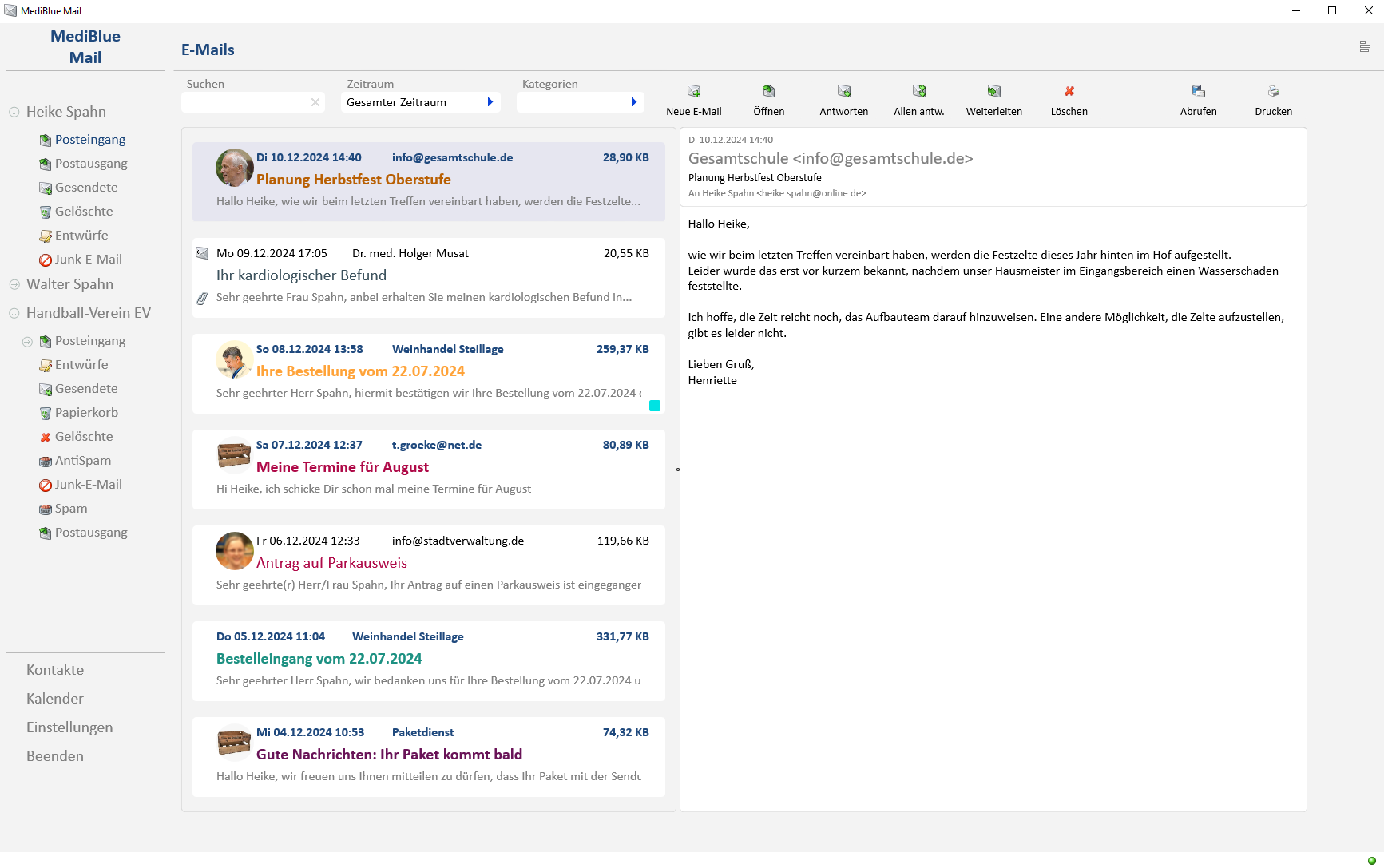Select email Gute Nachrichten: Ihr Paket kommt bald
1384x868 pixels.
click(x=429, y=756)
